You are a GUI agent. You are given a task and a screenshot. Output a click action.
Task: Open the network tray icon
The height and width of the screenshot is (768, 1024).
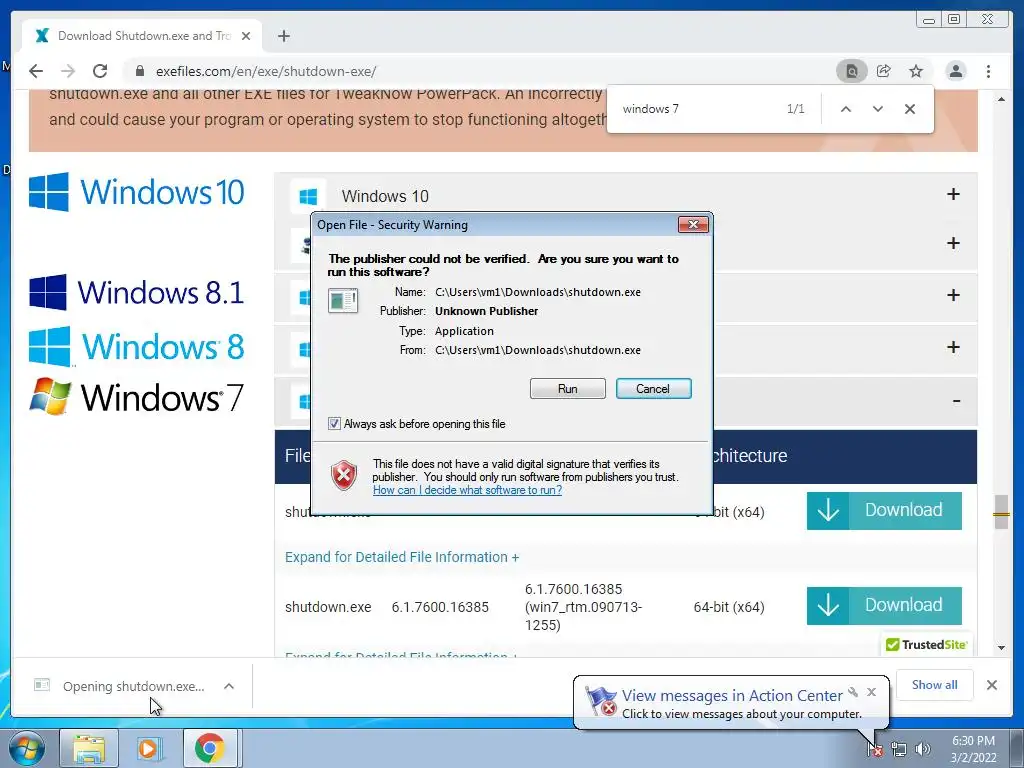[899, 748]
